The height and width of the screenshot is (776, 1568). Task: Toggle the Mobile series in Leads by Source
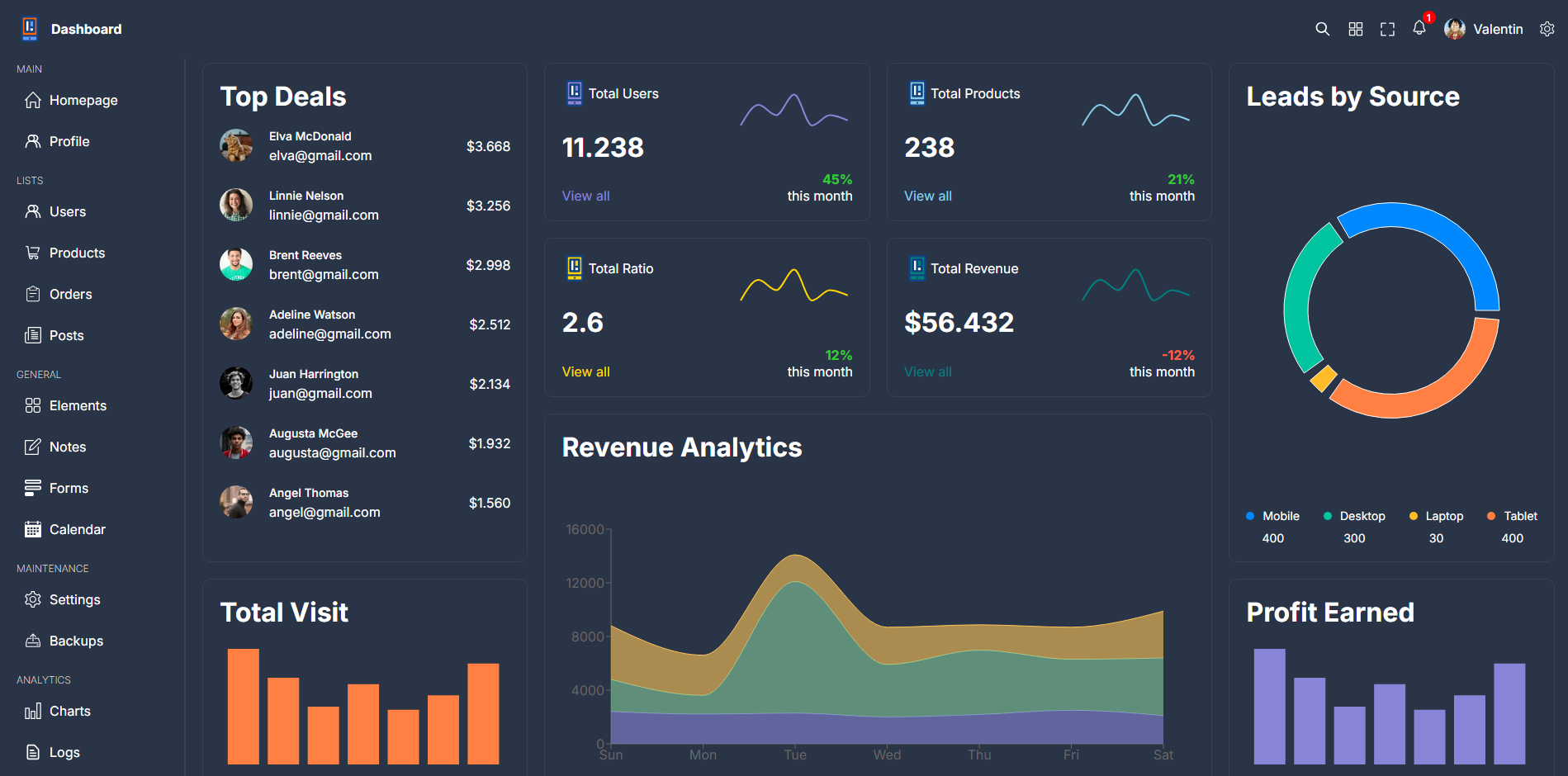tap(1273, 515)
